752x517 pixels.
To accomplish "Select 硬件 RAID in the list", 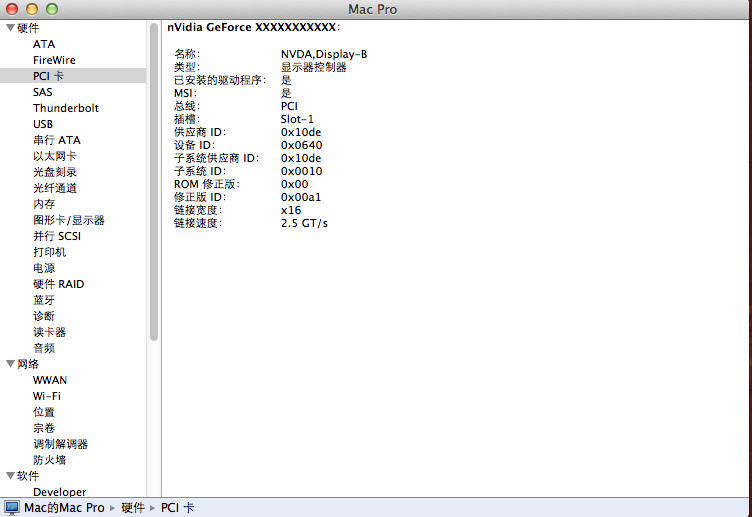I will [59, 284].
